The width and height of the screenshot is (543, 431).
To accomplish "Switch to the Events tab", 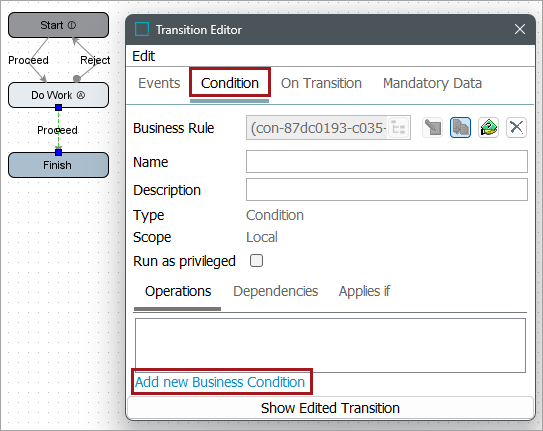I will click(x=159, y=83).
